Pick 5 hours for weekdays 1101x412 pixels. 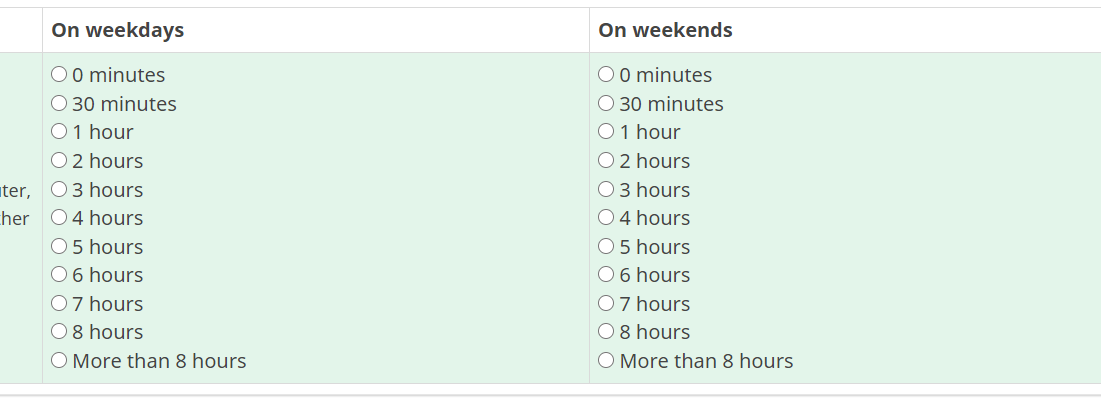59,246
